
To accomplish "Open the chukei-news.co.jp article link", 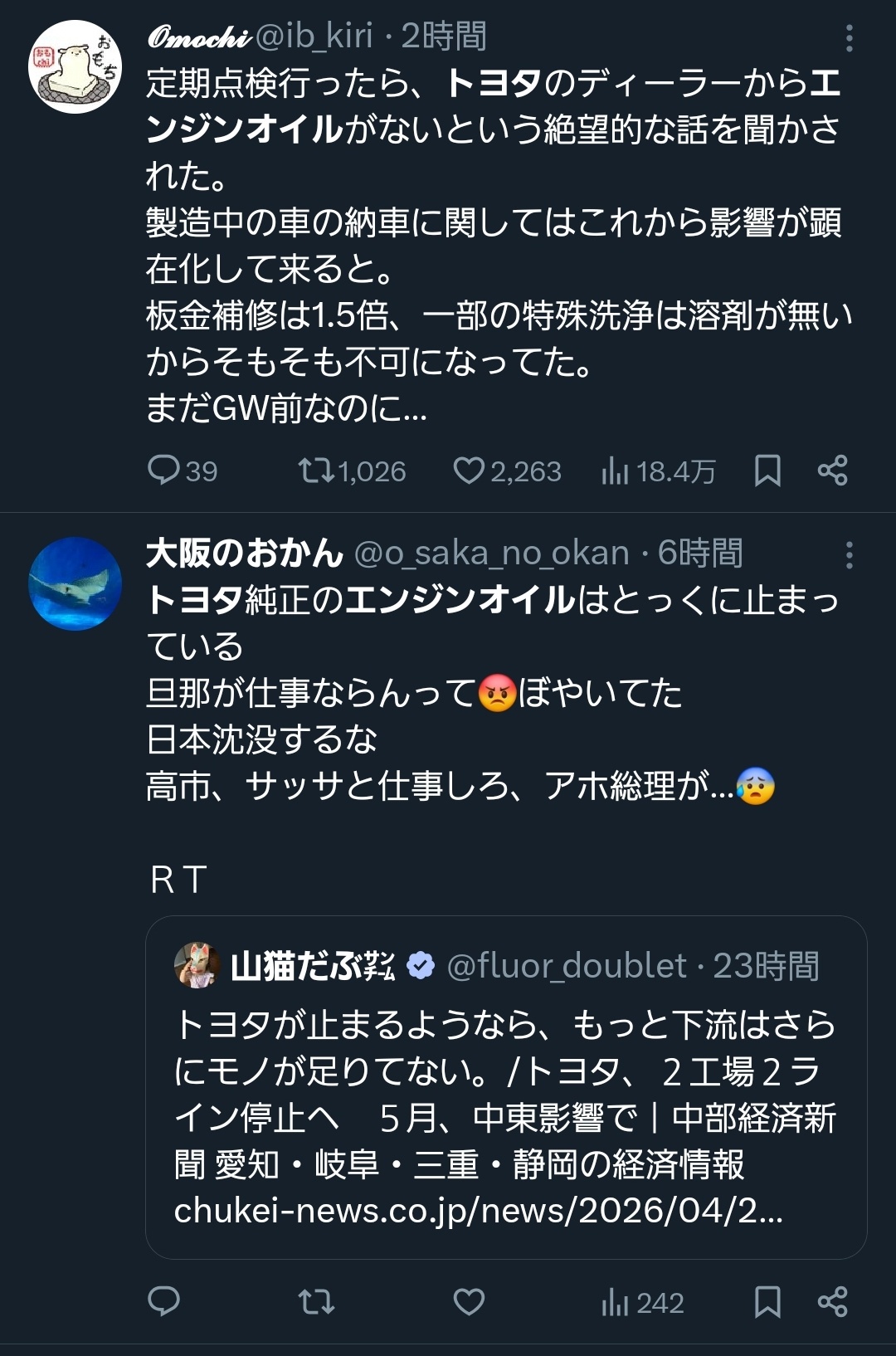I will coord(477,1211).
